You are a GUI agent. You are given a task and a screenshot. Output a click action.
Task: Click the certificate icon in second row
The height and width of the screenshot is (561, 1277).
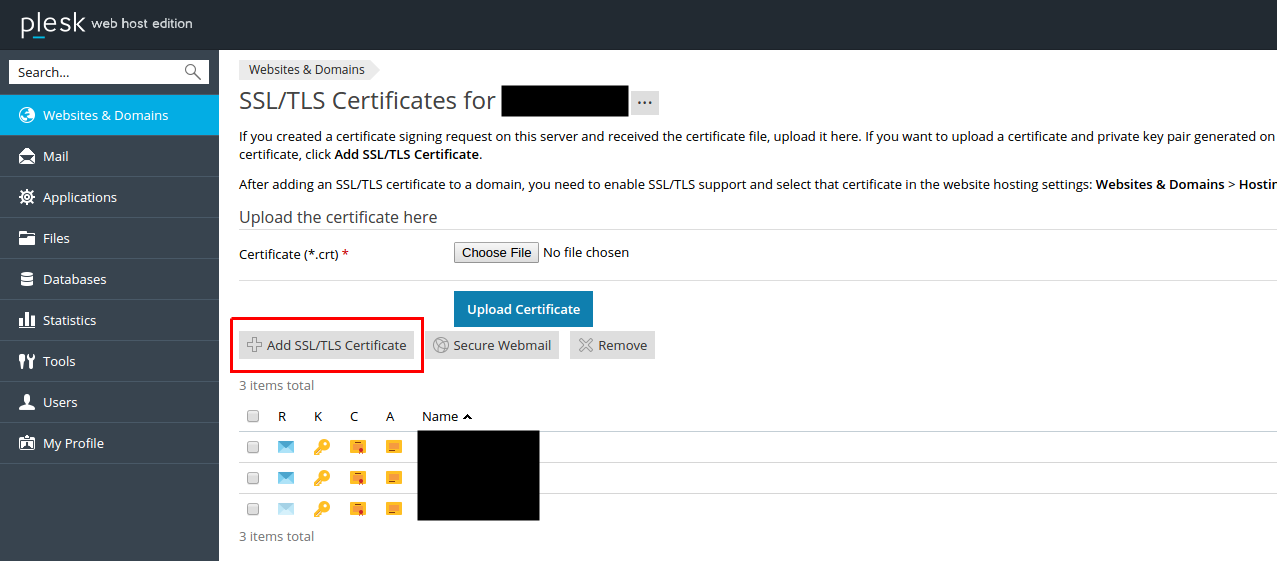point(357,478)
